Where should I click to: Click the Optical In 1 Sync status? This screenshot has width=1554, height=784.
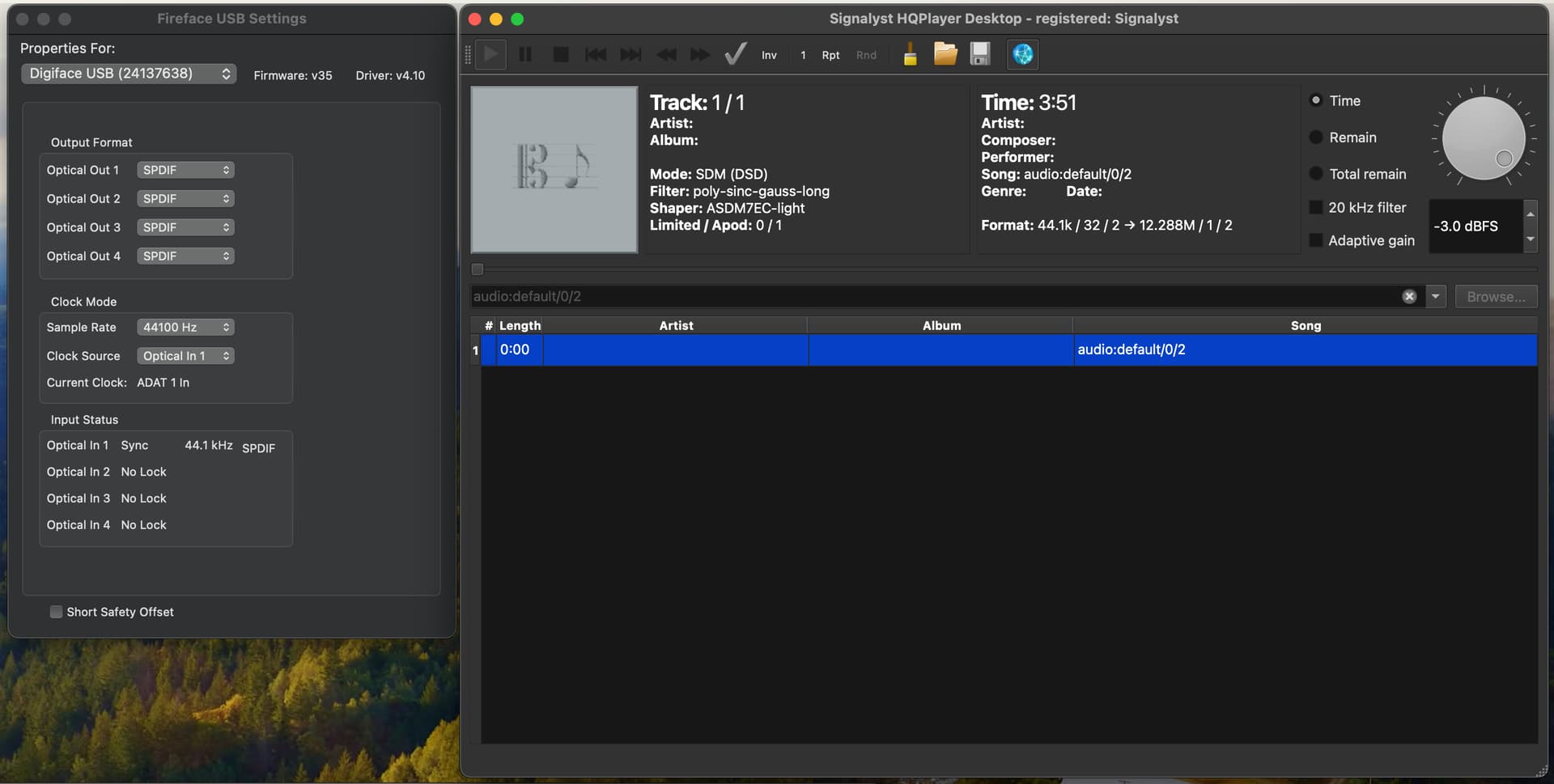134,445
